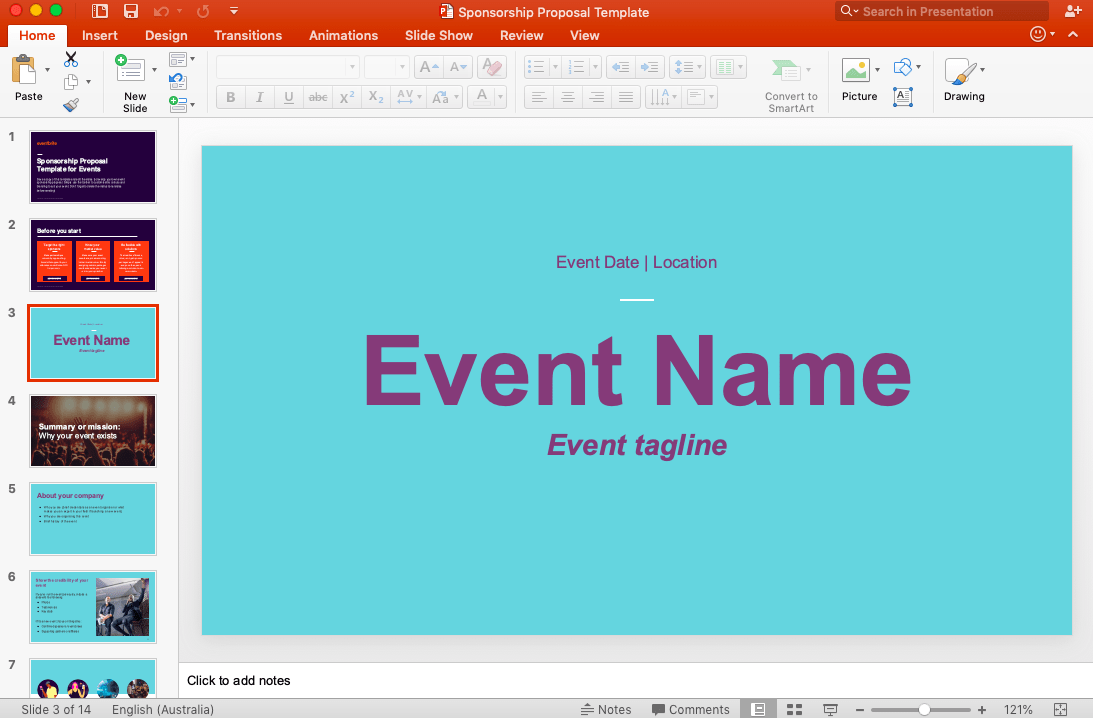Image resolution: width=1093 pixels, height=718 pixels.
Task: Click the Format Painter brush icon
Action: tap(71, 104)
